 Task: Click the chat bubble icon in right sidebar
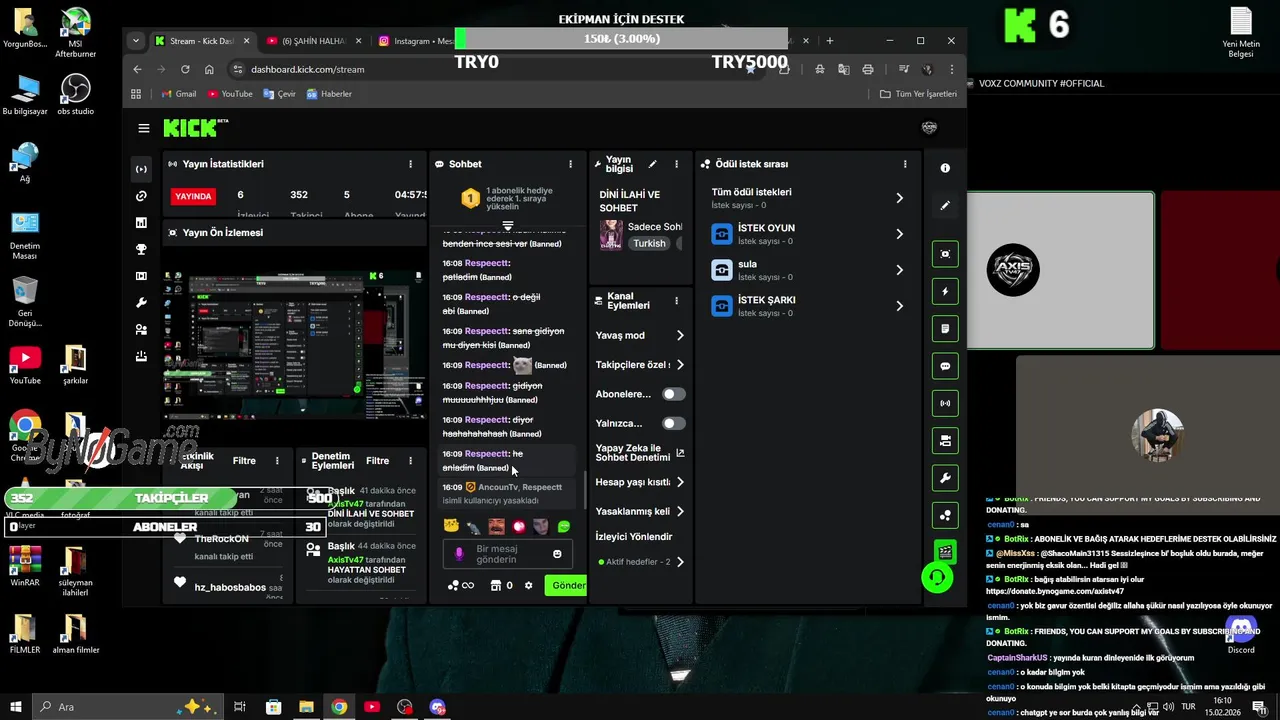[x=945, y=366]
